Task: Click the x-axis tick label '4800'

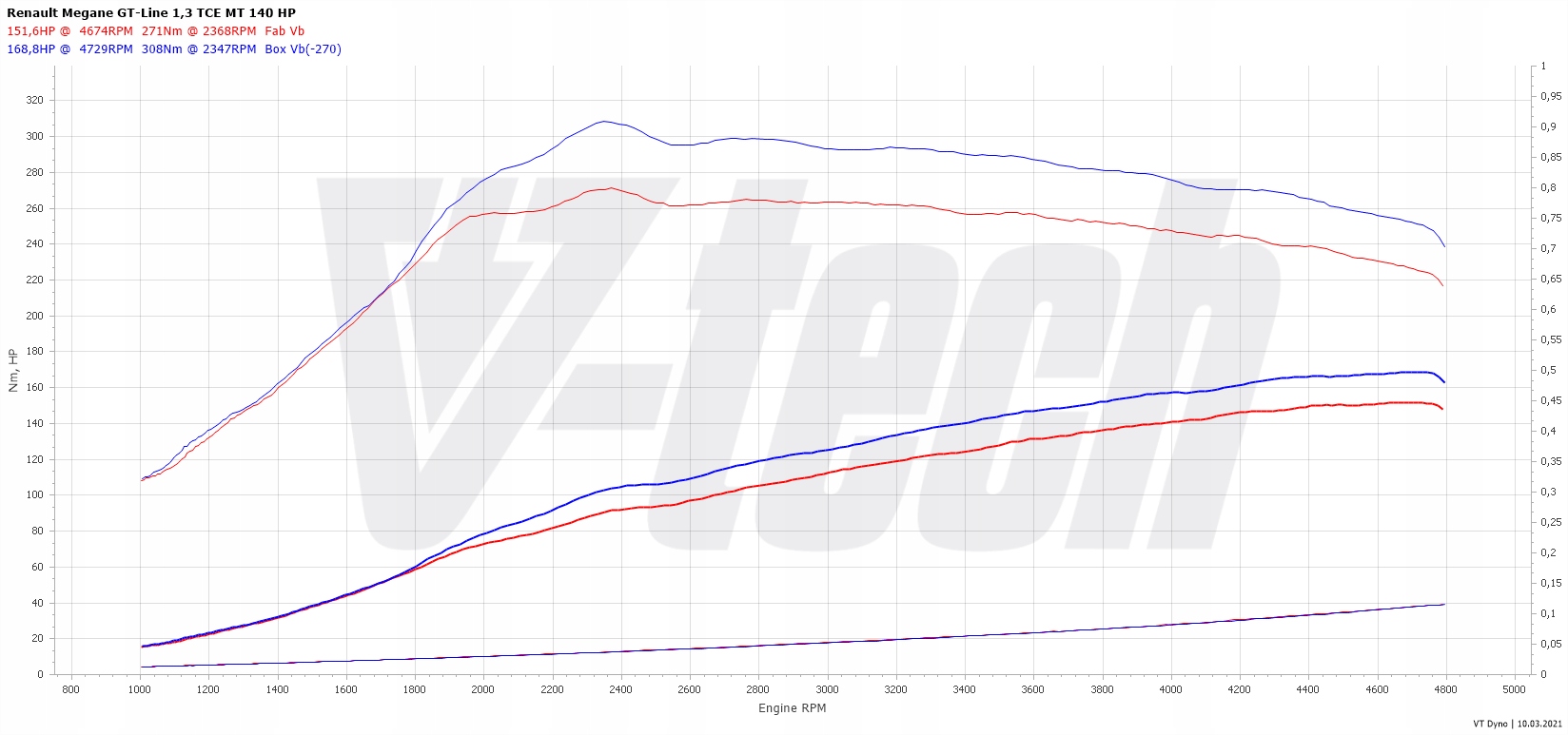Action: pos(1446,690)
